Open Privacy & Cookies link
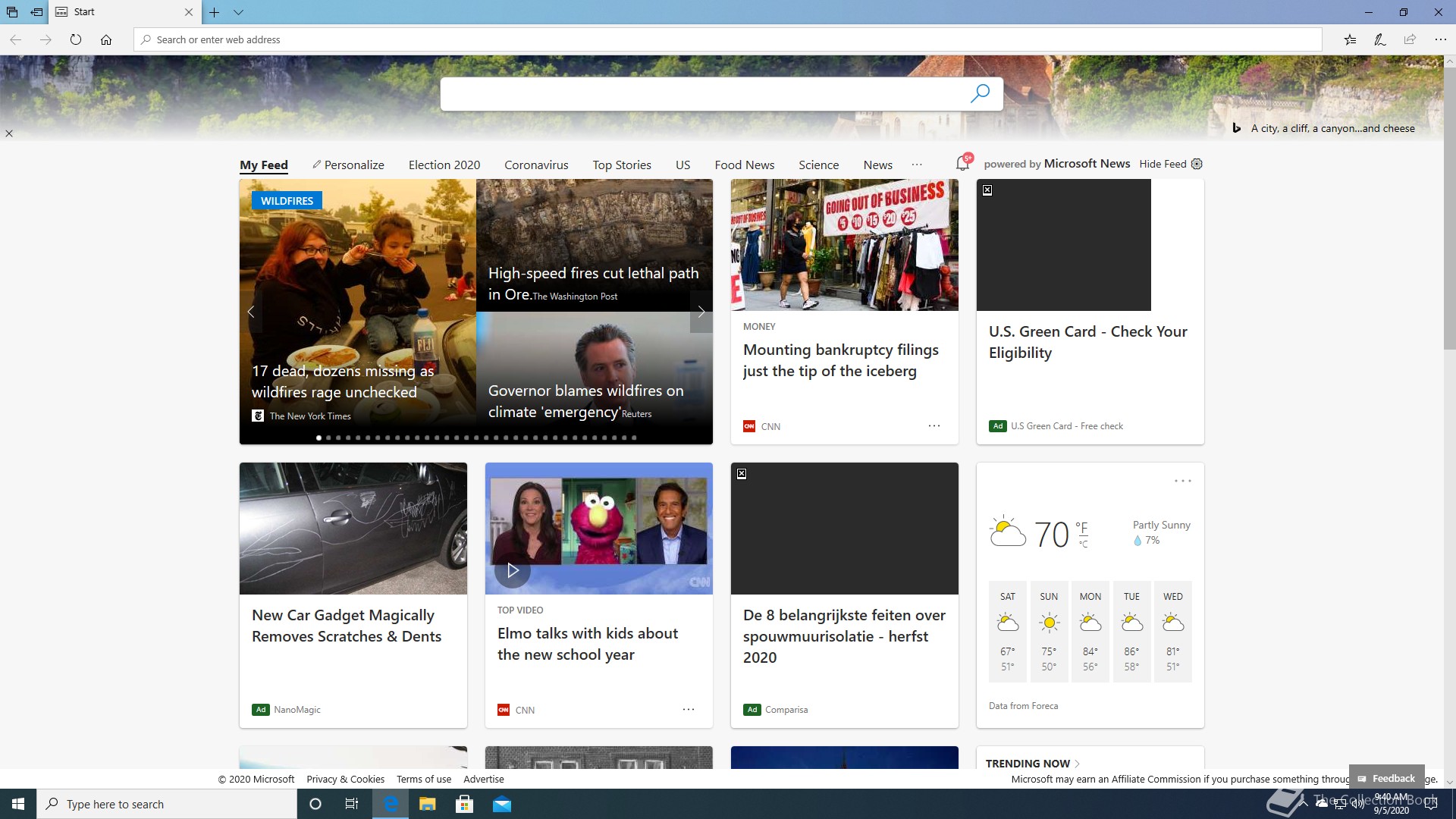Viewport: 1456px width, 819px height. coord(345,779)
